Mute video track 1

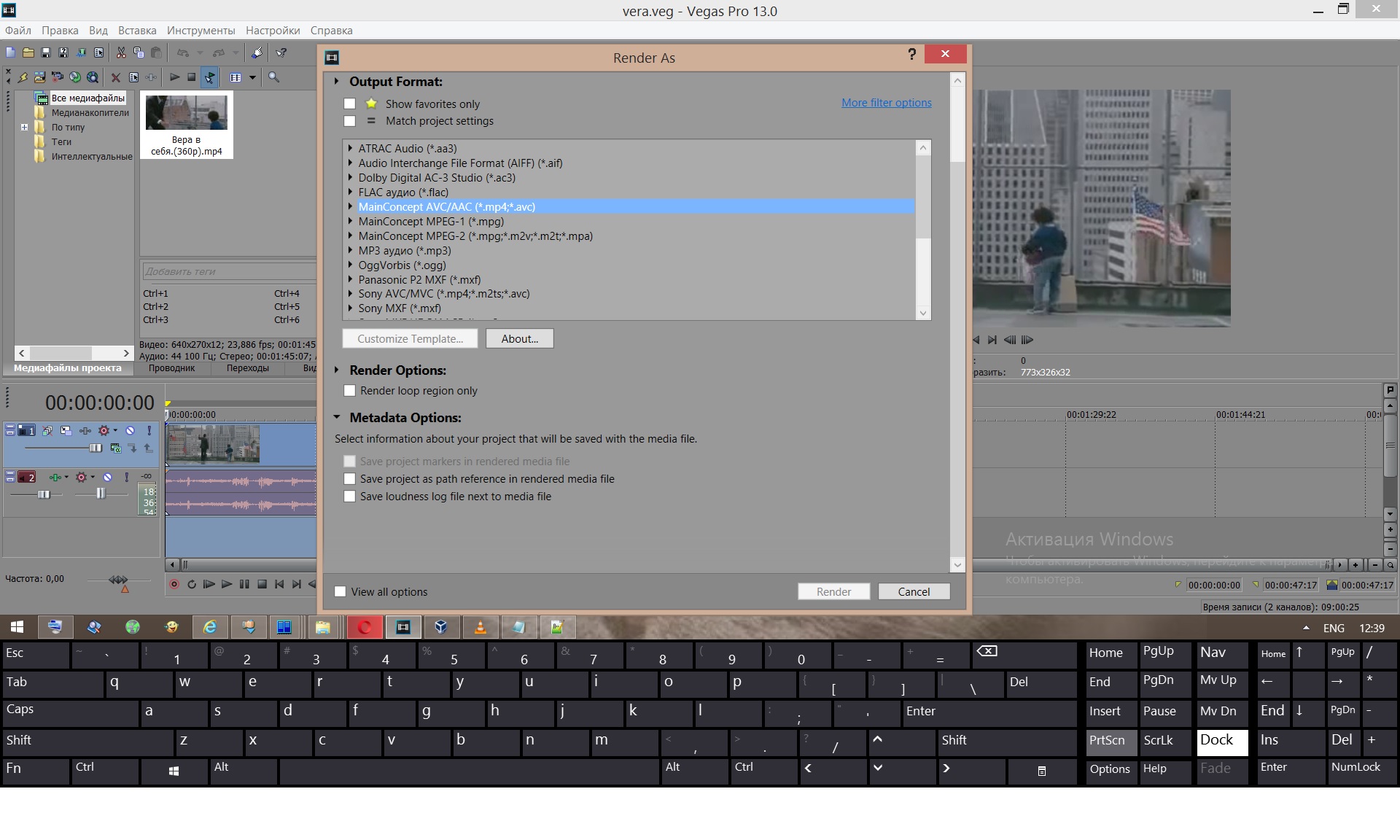click(130, 431)
